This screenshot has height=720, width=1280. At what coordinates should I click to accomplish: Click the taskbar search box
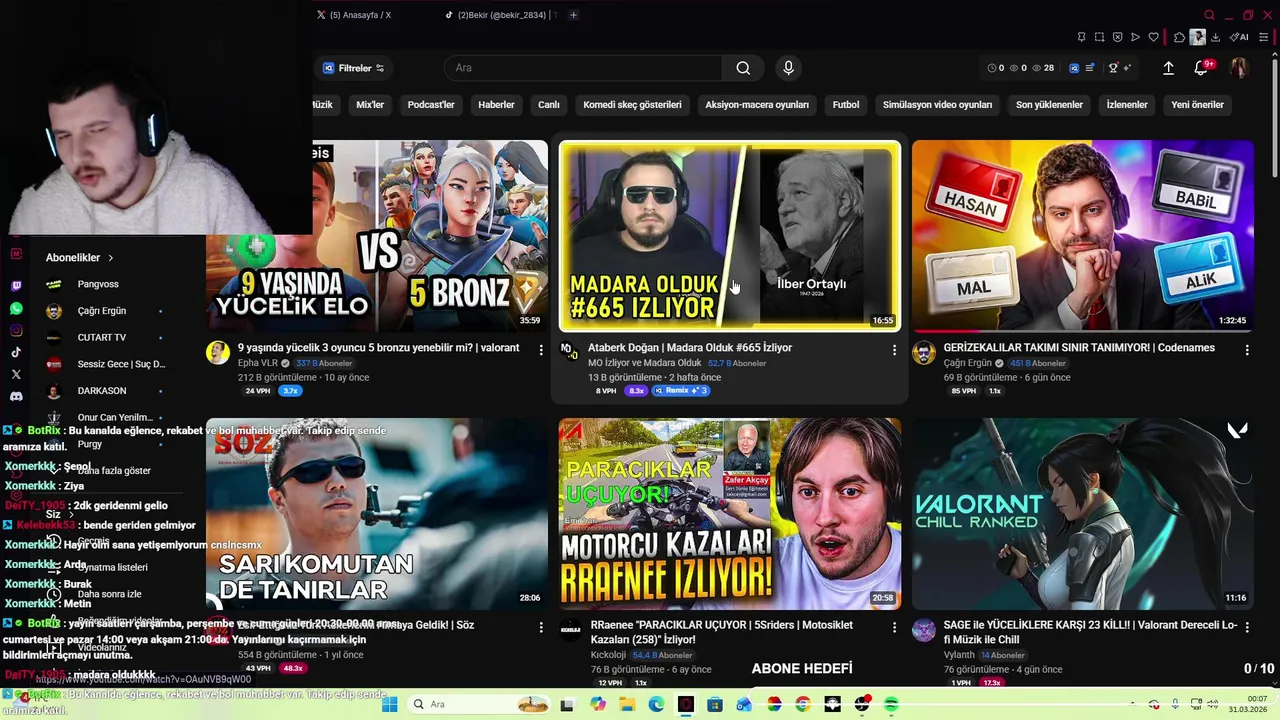[479, 704]
